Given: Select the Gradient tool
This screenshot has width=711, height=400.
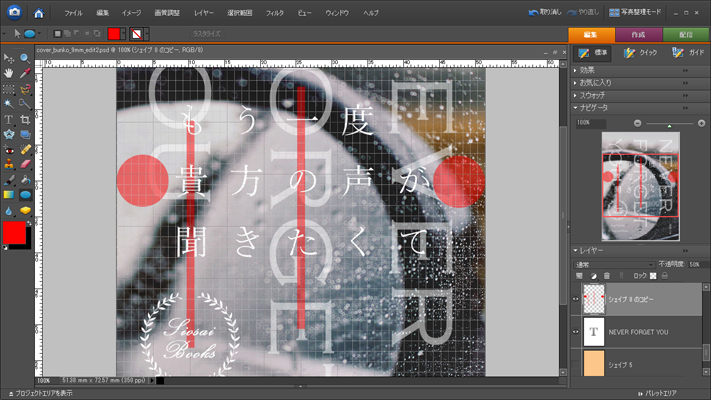Looking at the screenshot, I should [x=9, y=195].
